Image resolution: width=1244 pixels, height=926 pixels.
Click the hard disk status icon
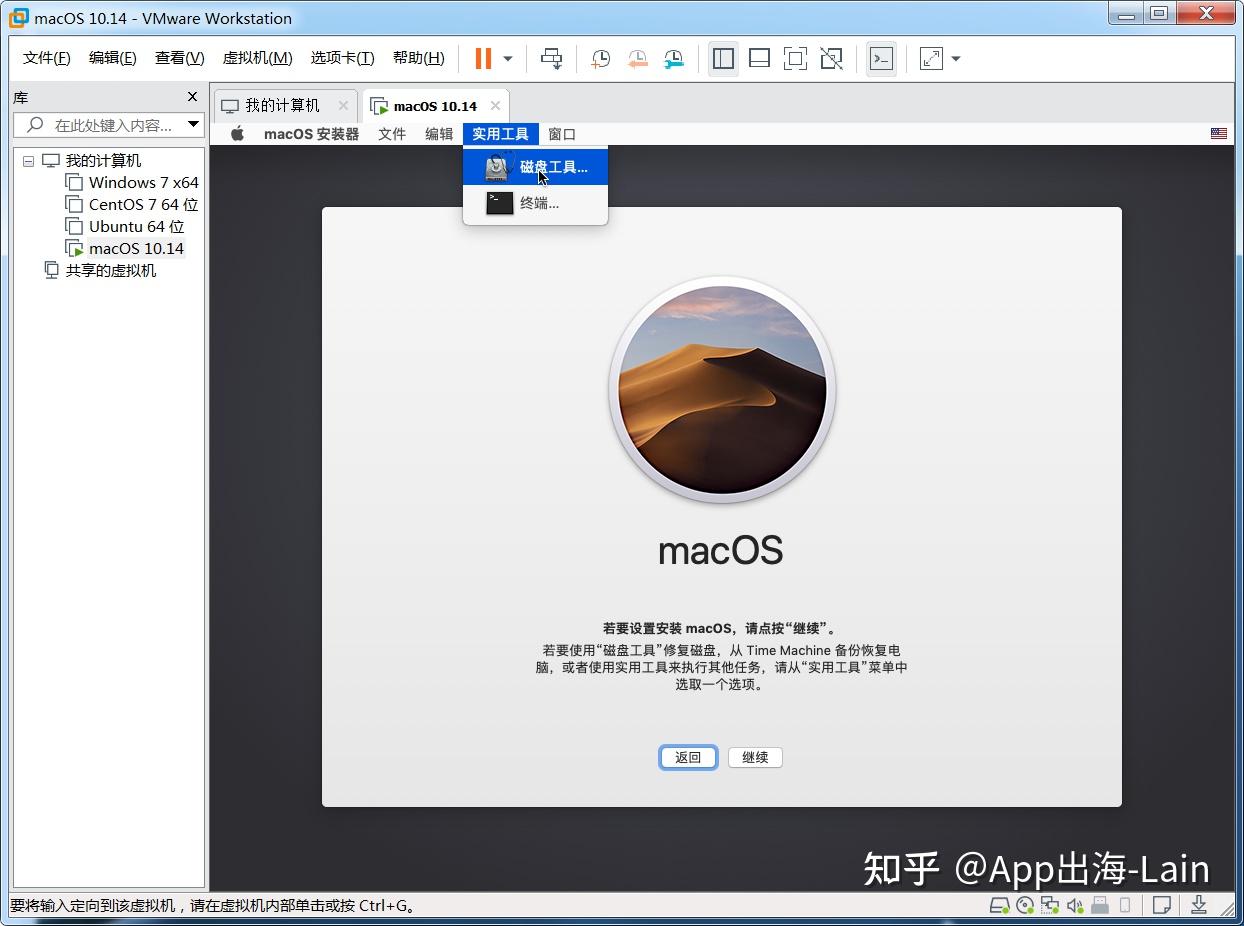(x=998, y=905)
